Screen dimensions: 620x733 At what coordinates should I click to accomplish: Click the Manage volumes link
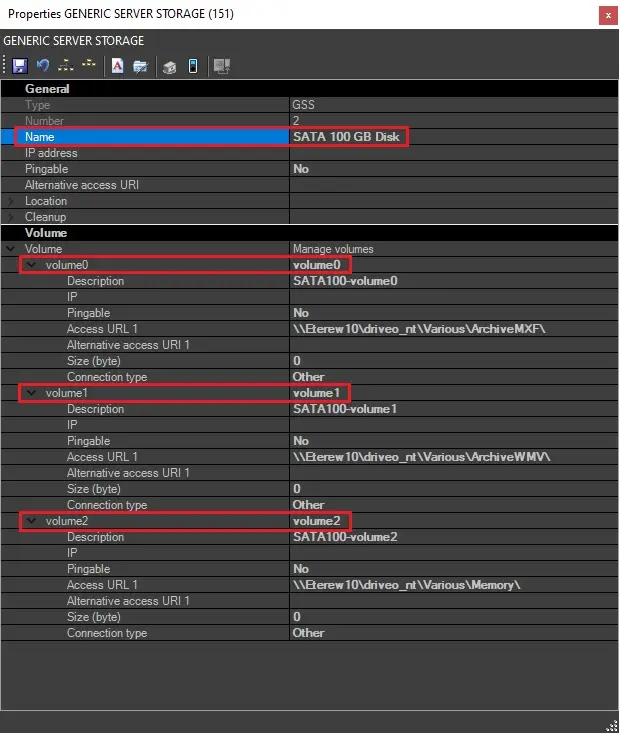333,249
